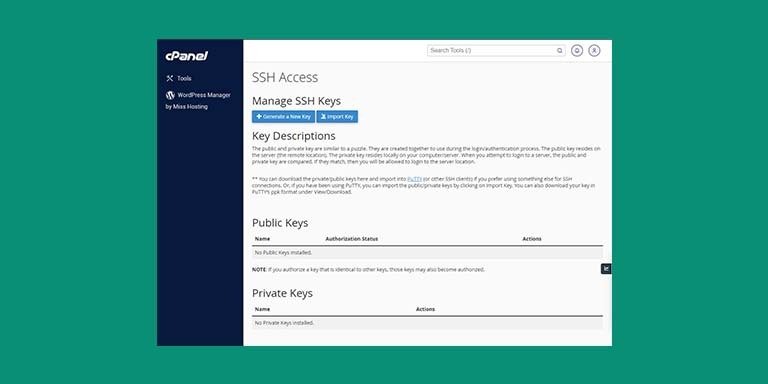Click the Import Key button
Image resolution: width=768 pixels, height=384 pixels.
coord(337,117)
